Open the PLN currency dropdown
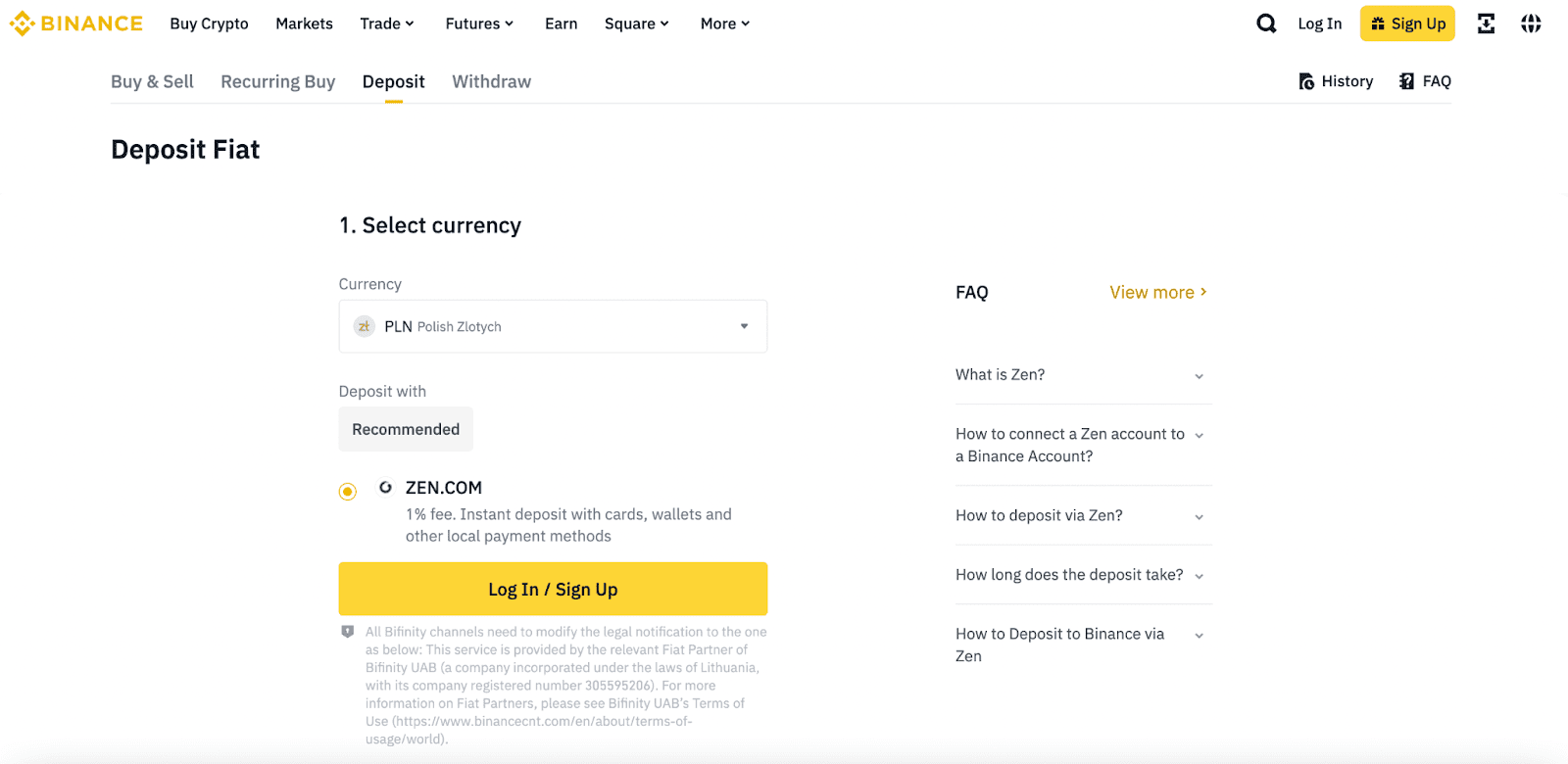This screenshot has width=1568, height=764. [x=553, y=326]
